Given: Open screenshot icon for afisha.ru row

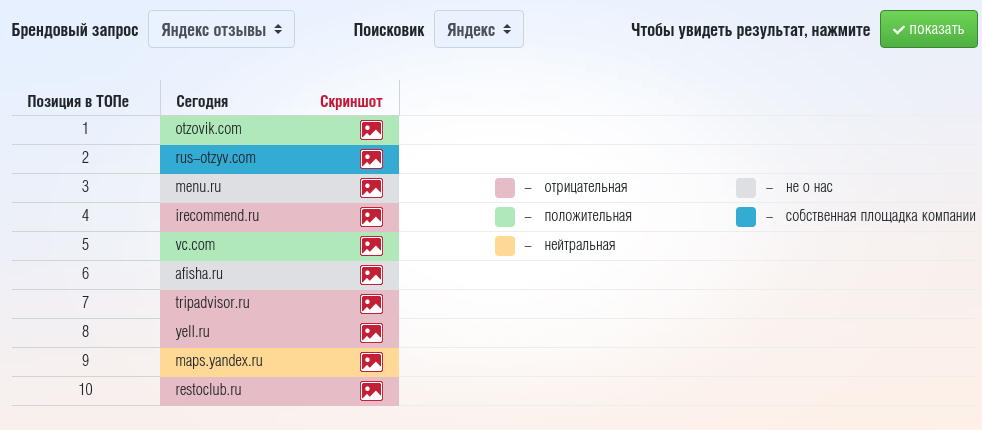Looking at the screenshot, I should click(x=371, y=275).
